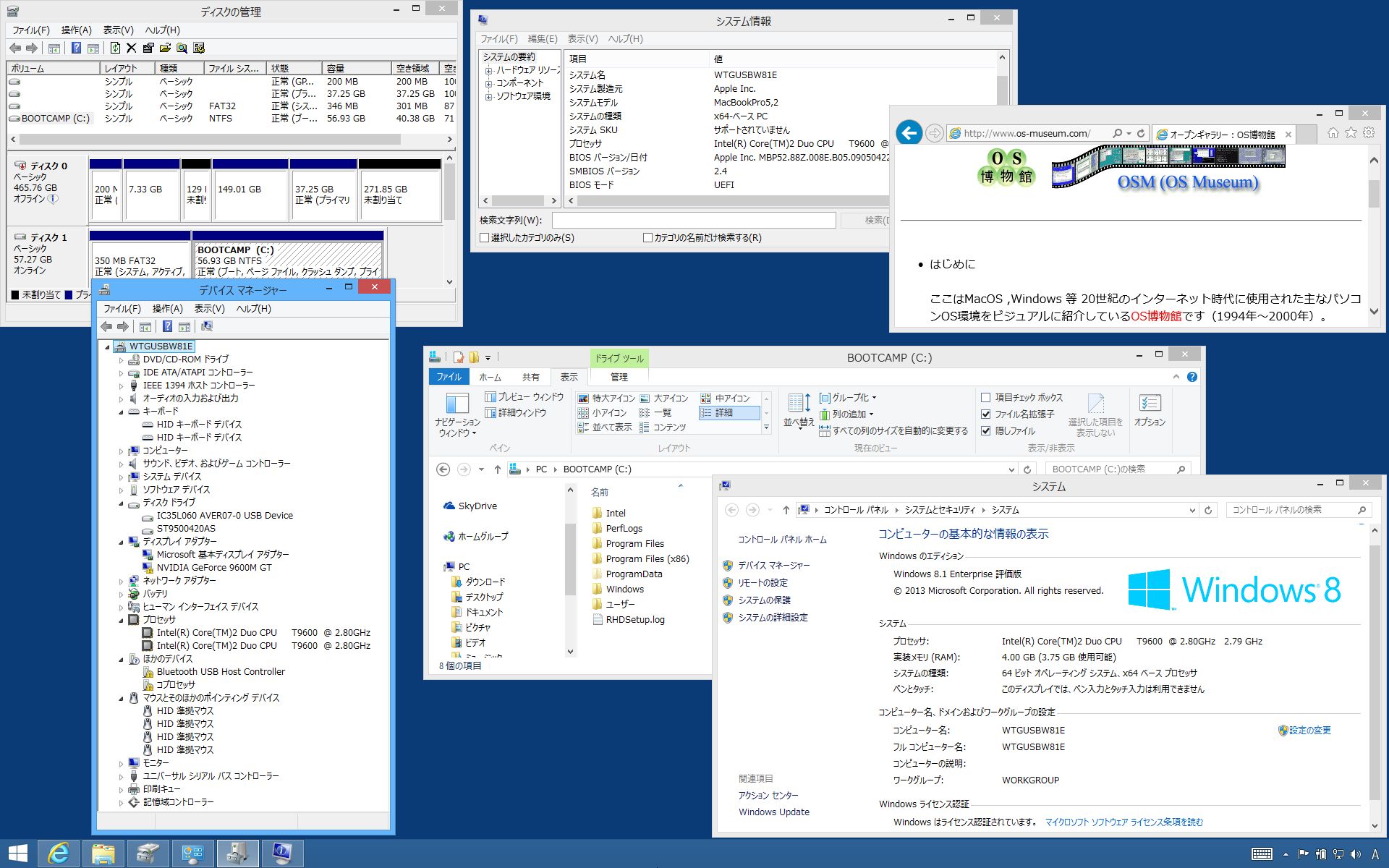Viewport: 1389px width, 868px height.
Task: Click 設定の変更 link
Action: click(x=1309, y=731)
